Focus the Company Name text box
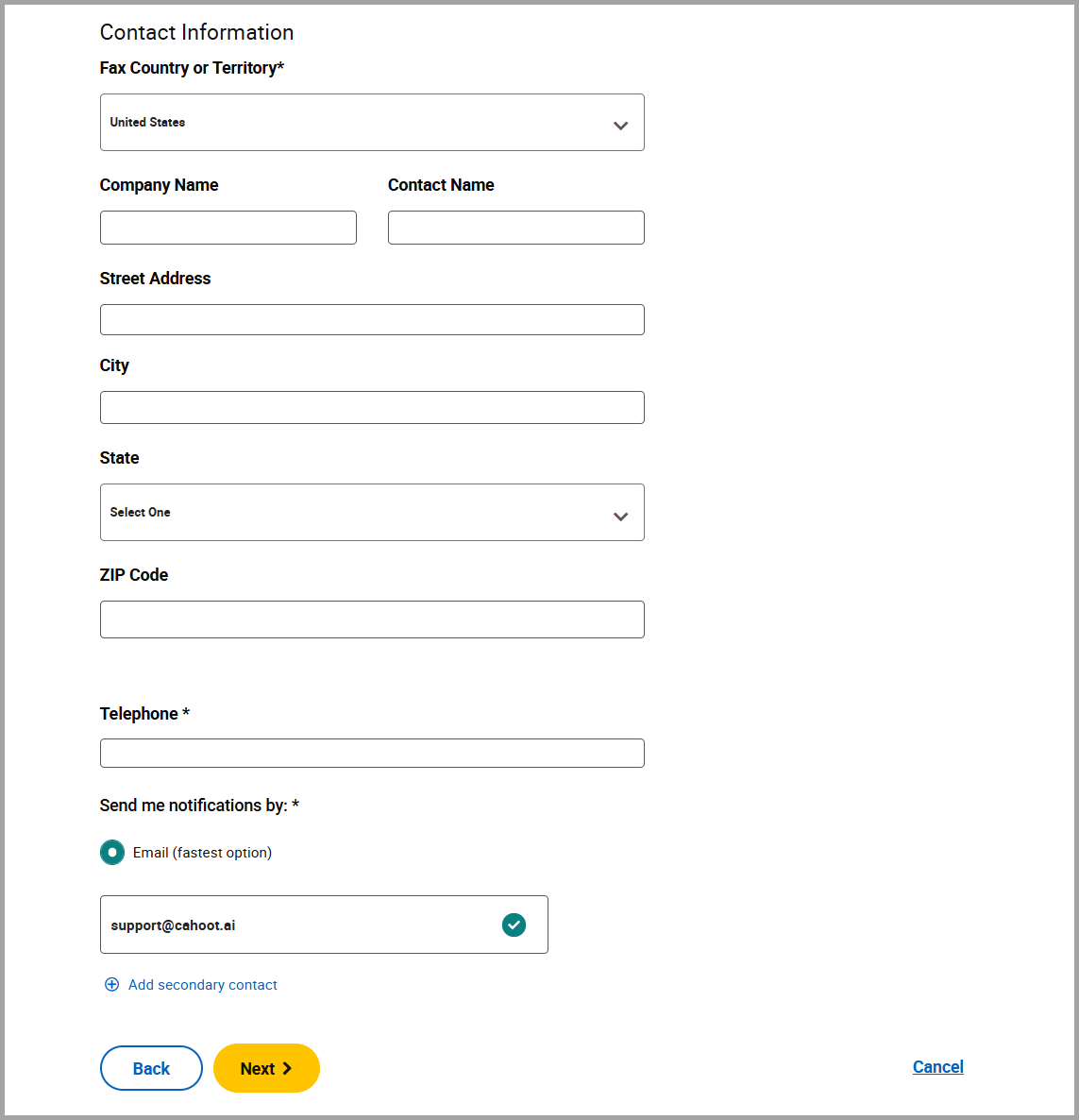This screenshot has height=1120, width=1079. [228, 228]
